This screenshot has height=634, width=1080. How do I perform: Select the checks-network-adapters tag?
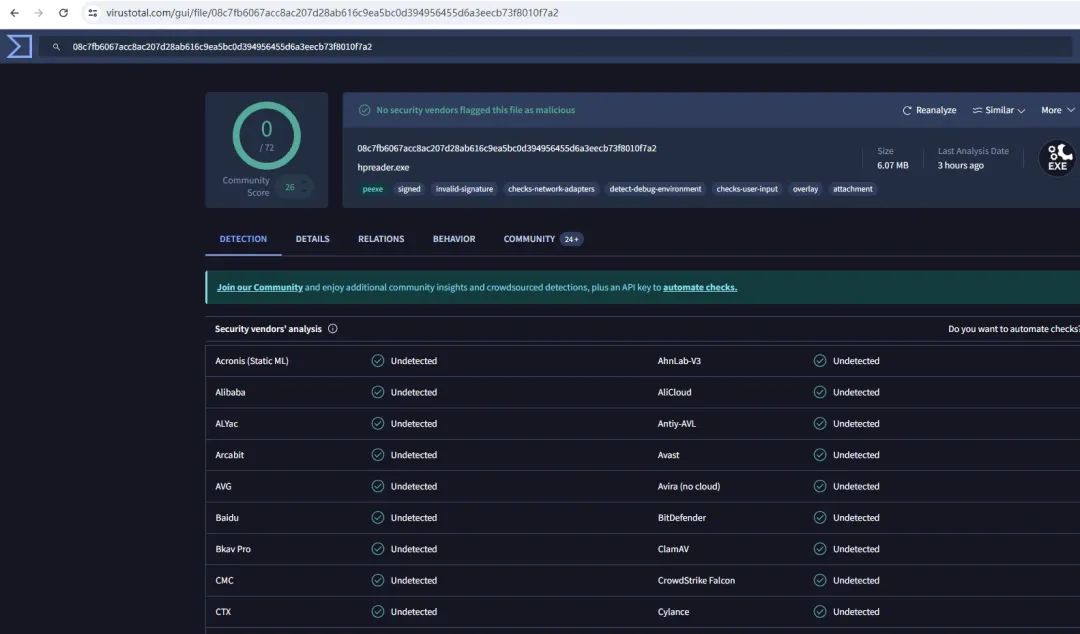(551, 189)
